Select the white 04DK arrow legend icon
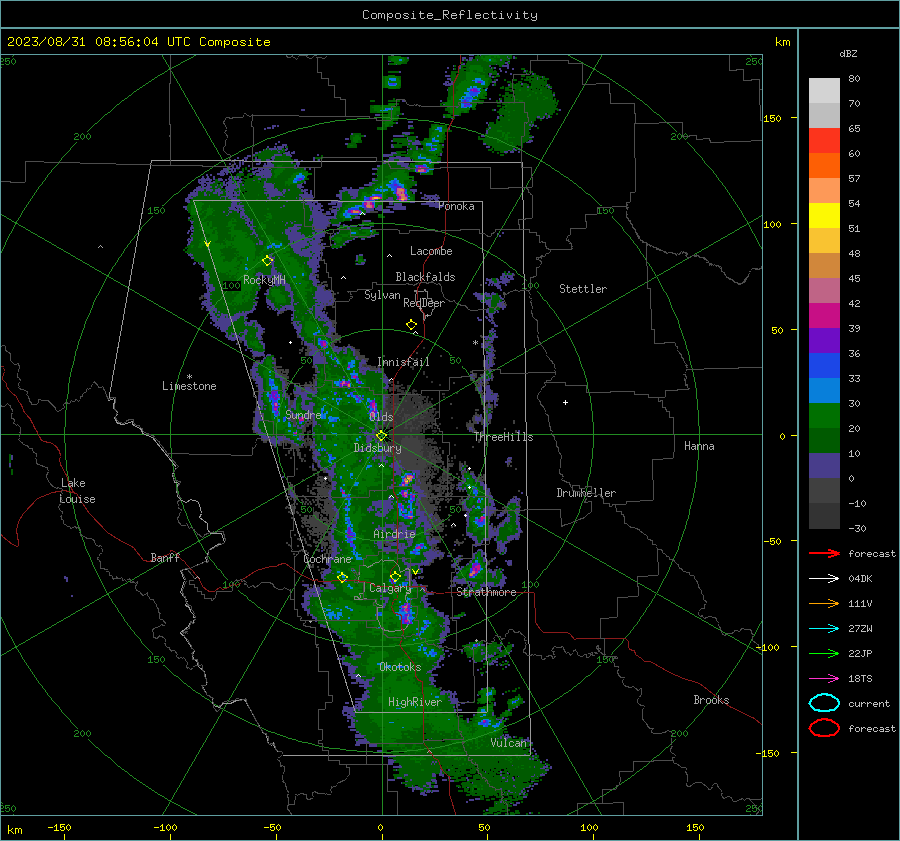The image size is (900, 841). [824, 578]
